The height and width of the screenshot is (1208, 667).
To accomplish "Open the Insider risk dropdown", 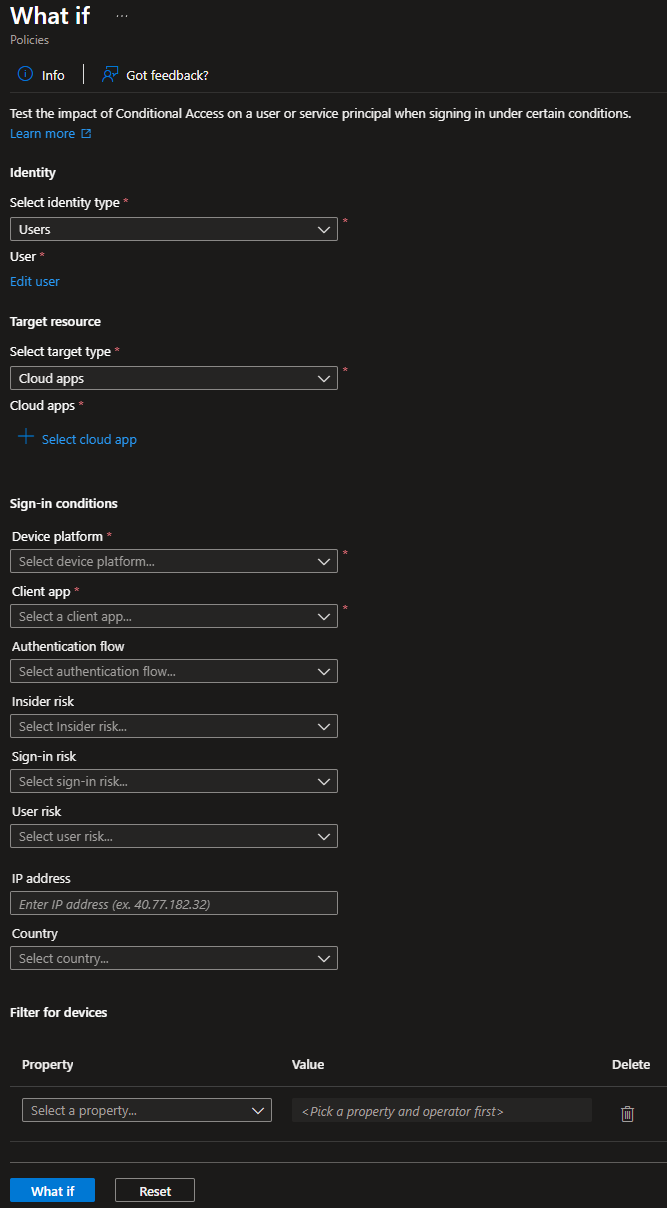I will click(x=174, y=726).
